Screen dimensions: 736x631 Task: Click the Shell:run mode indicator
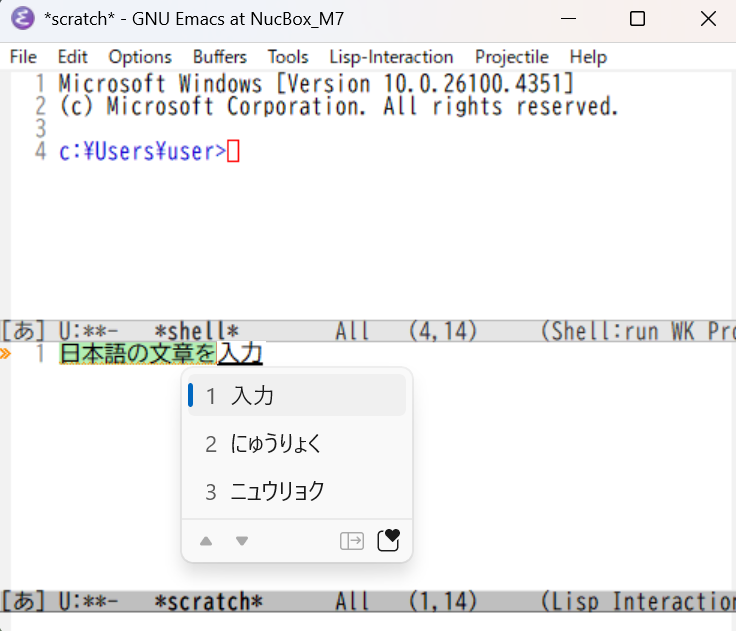(x=600, y=331)
